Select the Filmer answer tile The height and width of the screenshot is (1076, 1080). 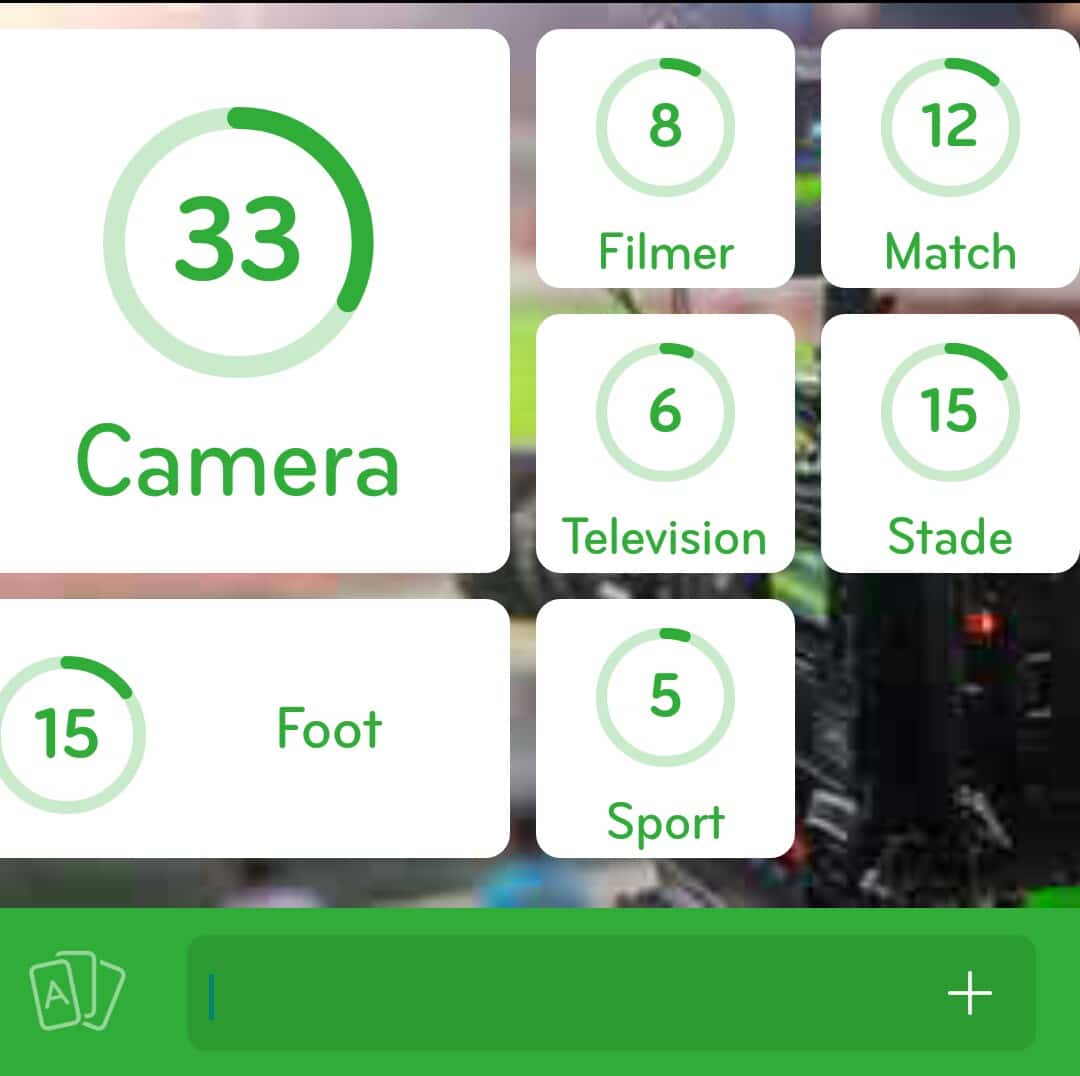coord(665,158)
